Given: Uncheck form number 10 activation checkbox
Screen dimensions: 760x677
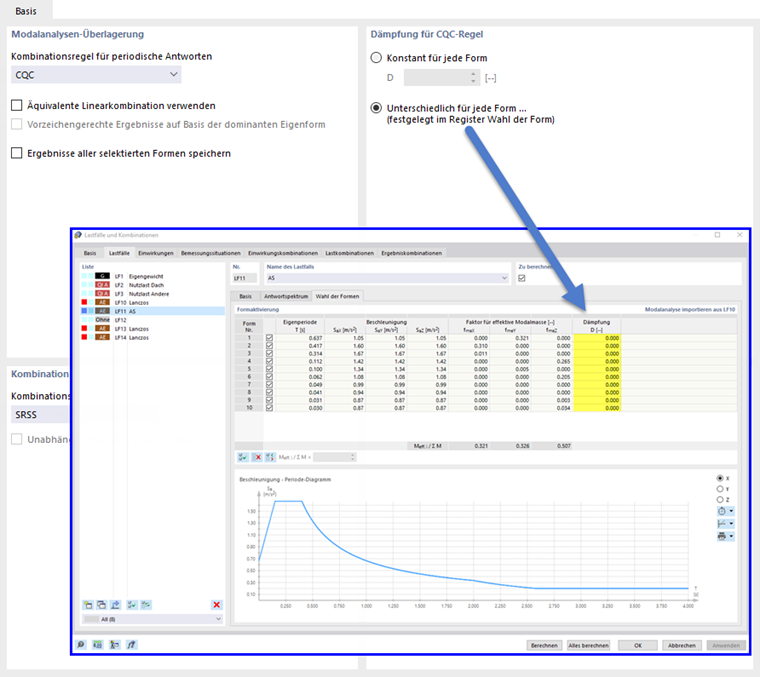Looking at the screenshot, I should click(x=269, y=408).
